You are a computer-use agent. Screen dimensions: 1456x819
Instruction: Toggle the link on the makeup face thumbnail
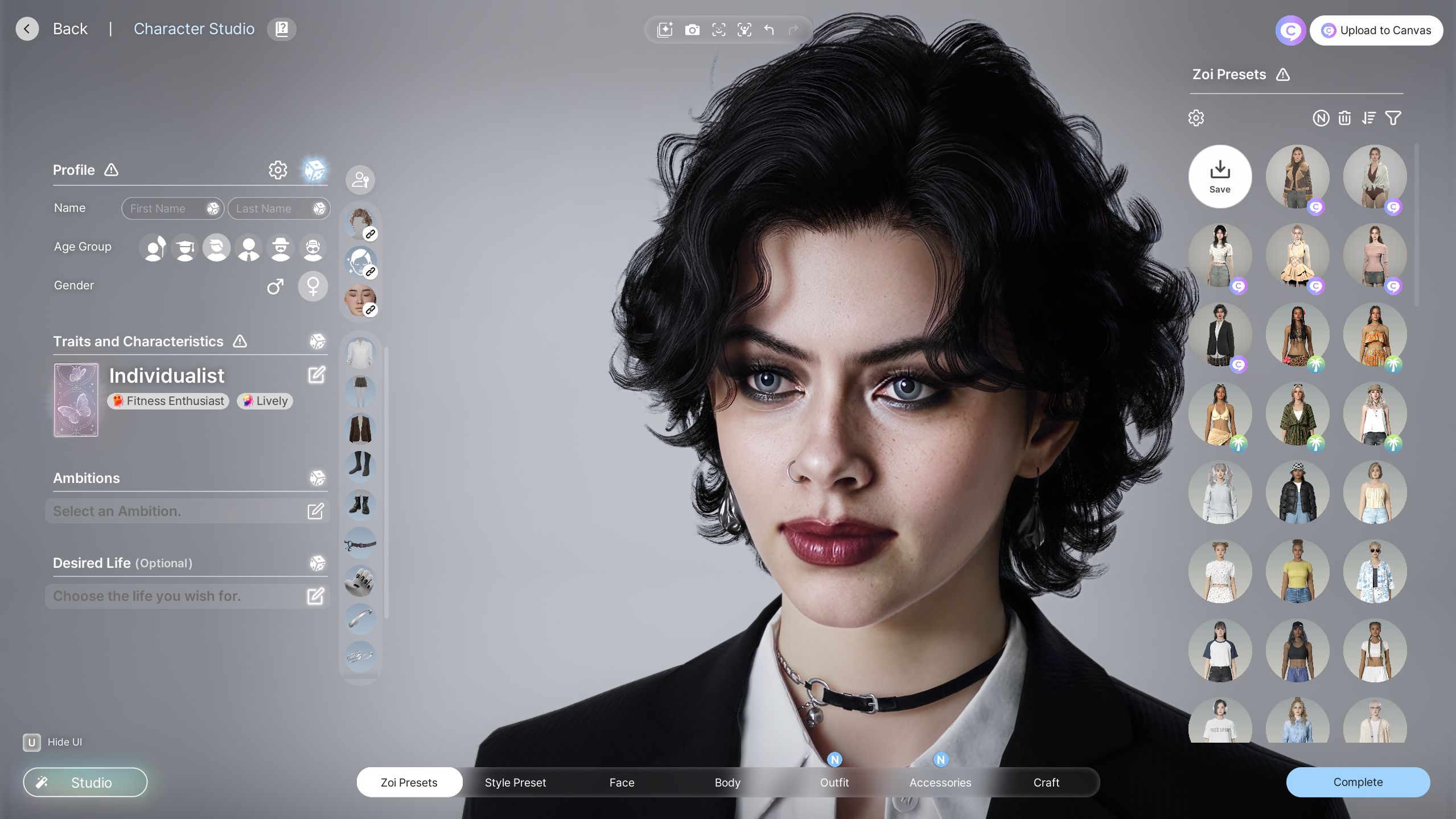[x=371, y=310]
